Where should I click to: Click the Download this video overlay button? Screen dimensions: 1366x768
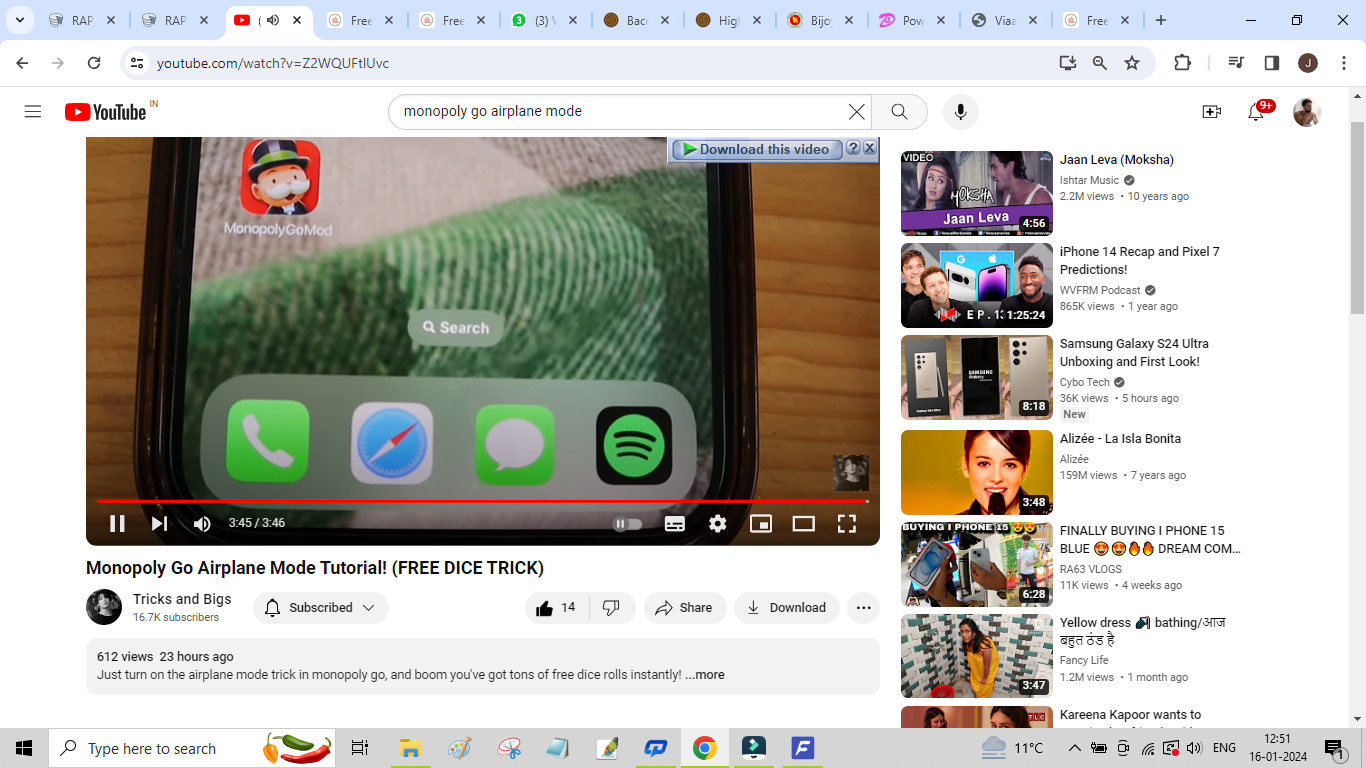pos(757,149)
